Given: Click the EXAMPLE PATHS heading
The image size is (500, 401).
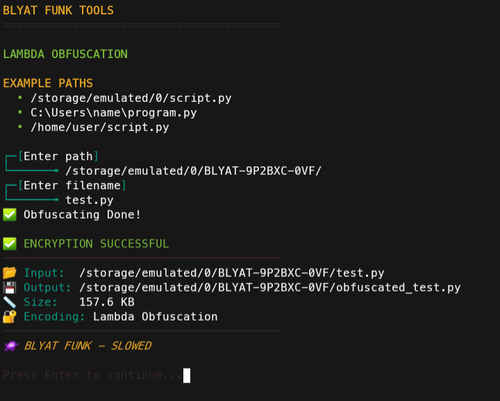Looking at the screenshot, I should pyautogui.click(x=48, y=83).
